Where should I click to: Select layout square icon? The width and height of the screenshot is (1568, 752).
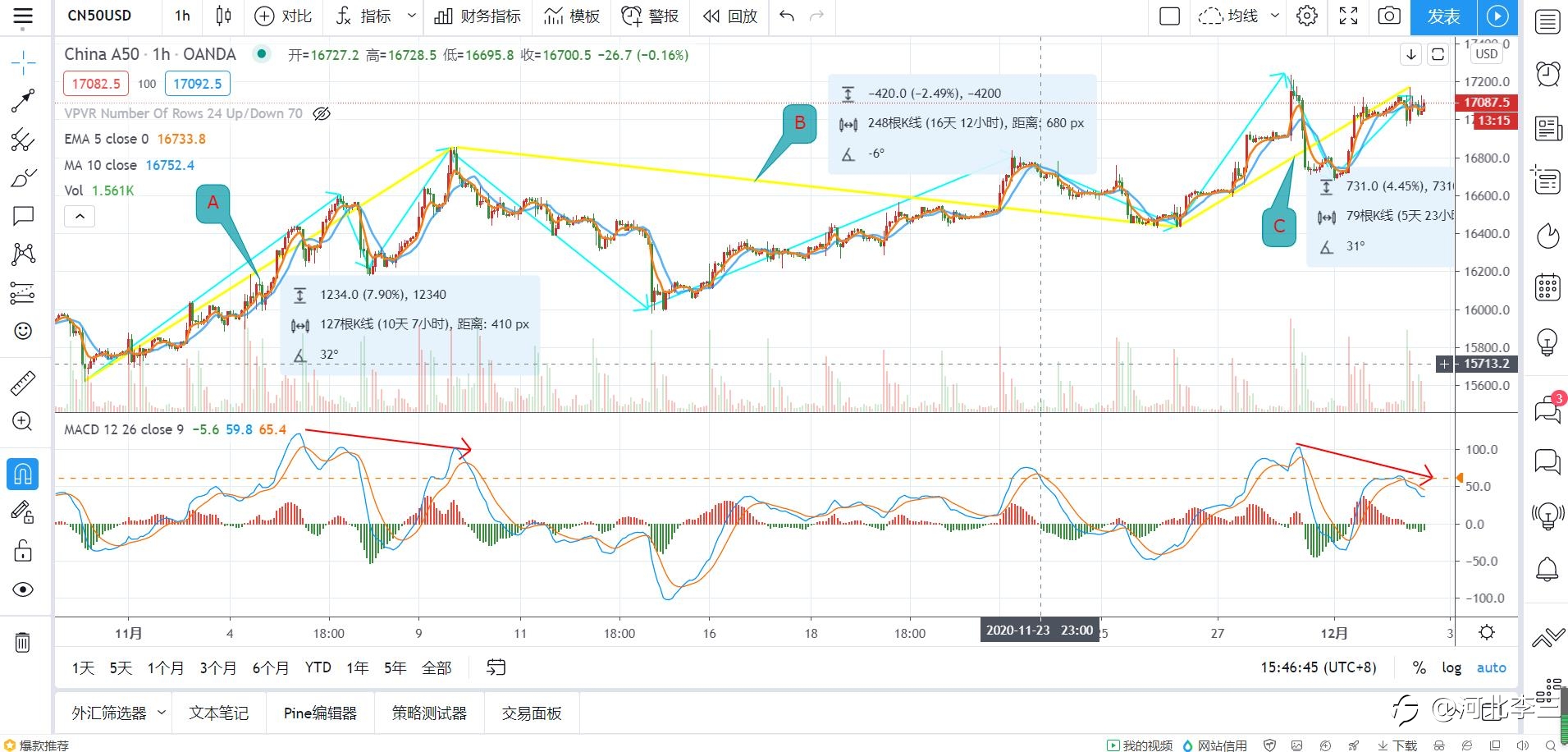(x=1170, y=16)
